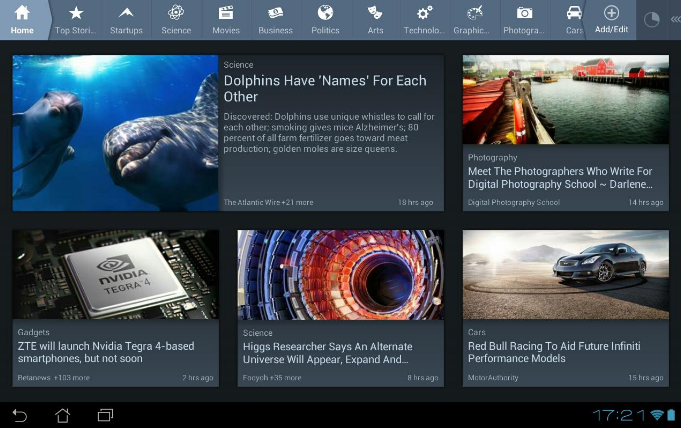Screen dimensions: 681x428
Task: Select the Business money icon
Action: pos(275,13)
